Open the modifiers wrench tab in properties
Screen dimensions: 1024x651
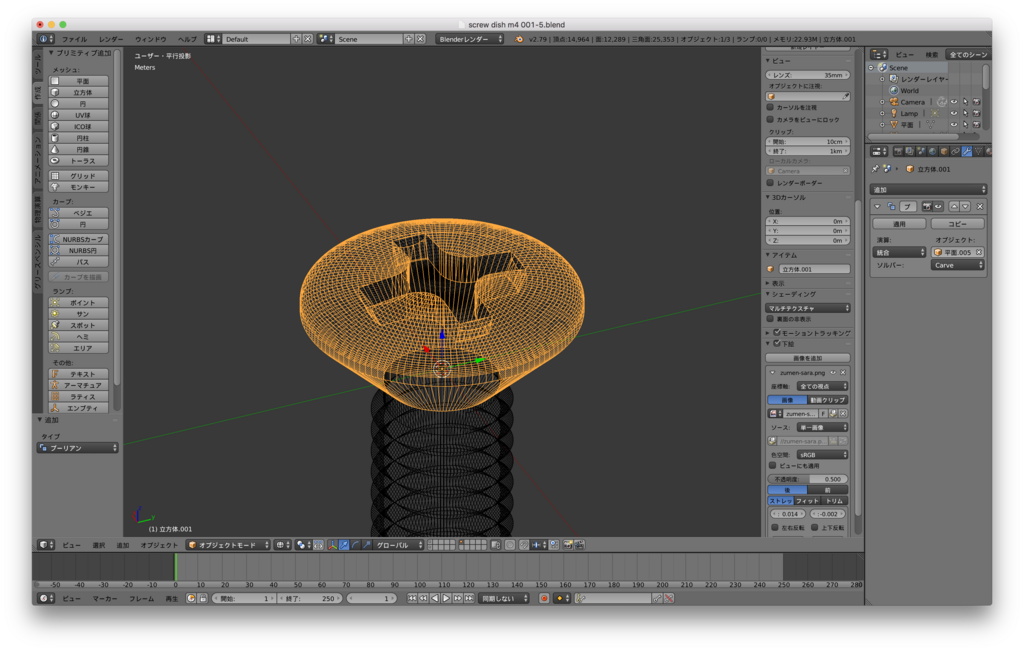967,151
